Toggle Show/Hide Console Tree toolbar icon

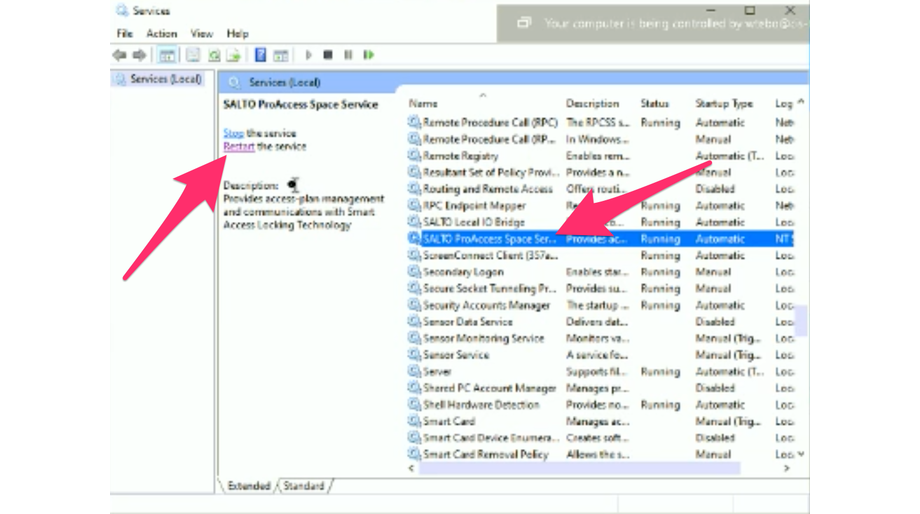click(x=167, y=55)
